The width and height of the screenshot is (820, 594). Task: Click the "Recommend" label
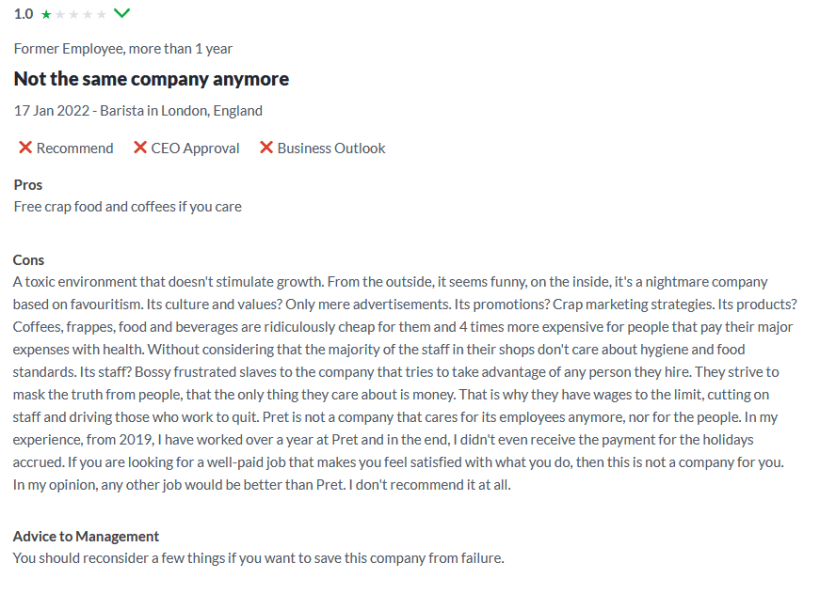75,148
